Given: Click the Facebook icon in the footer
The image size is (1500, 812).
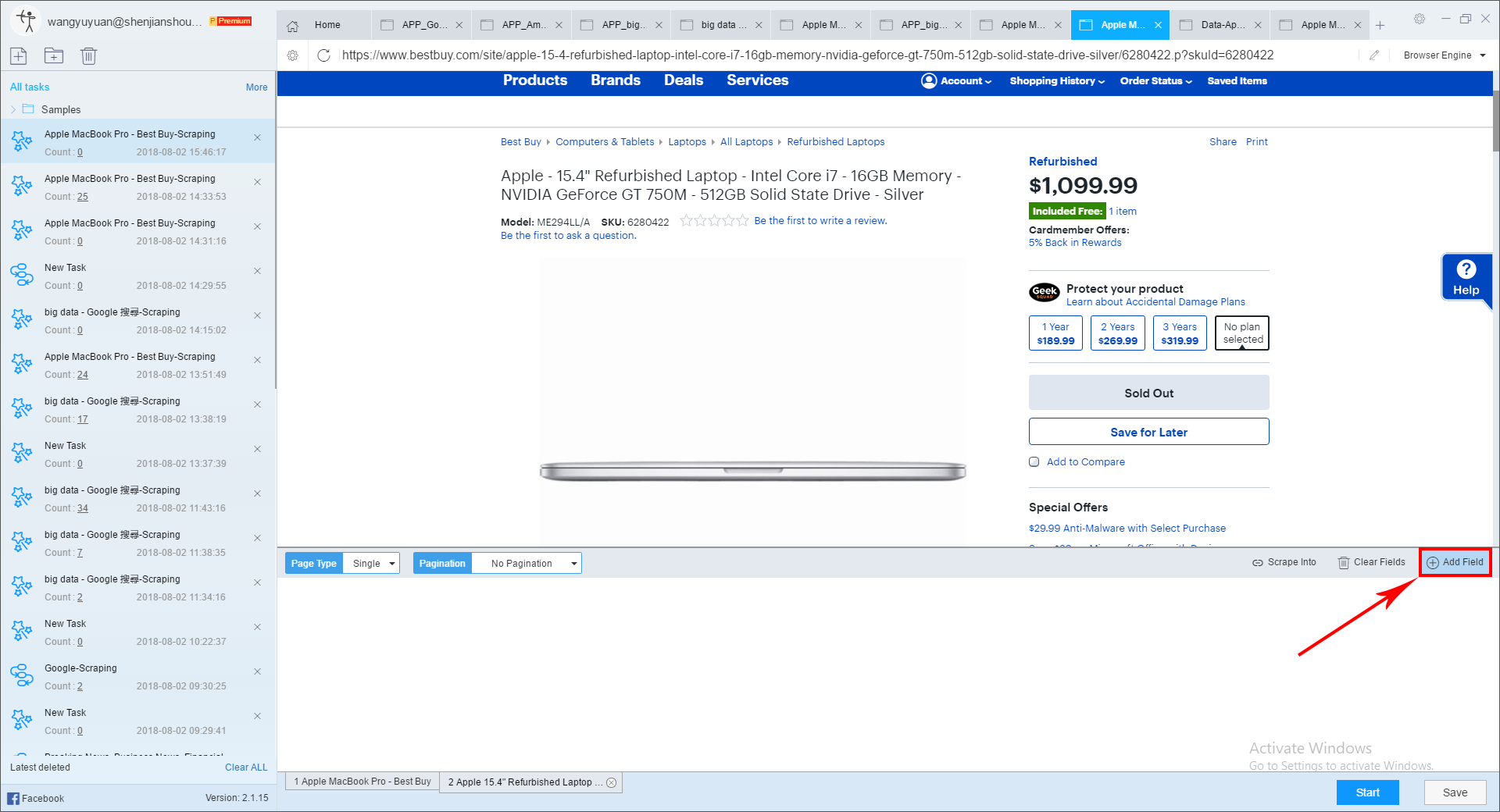Looking at the screenshot, I should point(13,798).
